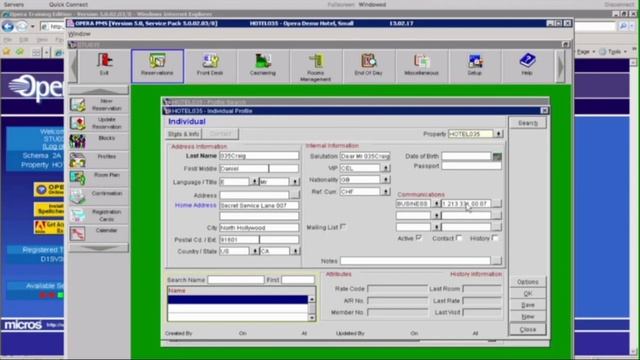Click the Postal Cd. input field

tap(239, 240)
